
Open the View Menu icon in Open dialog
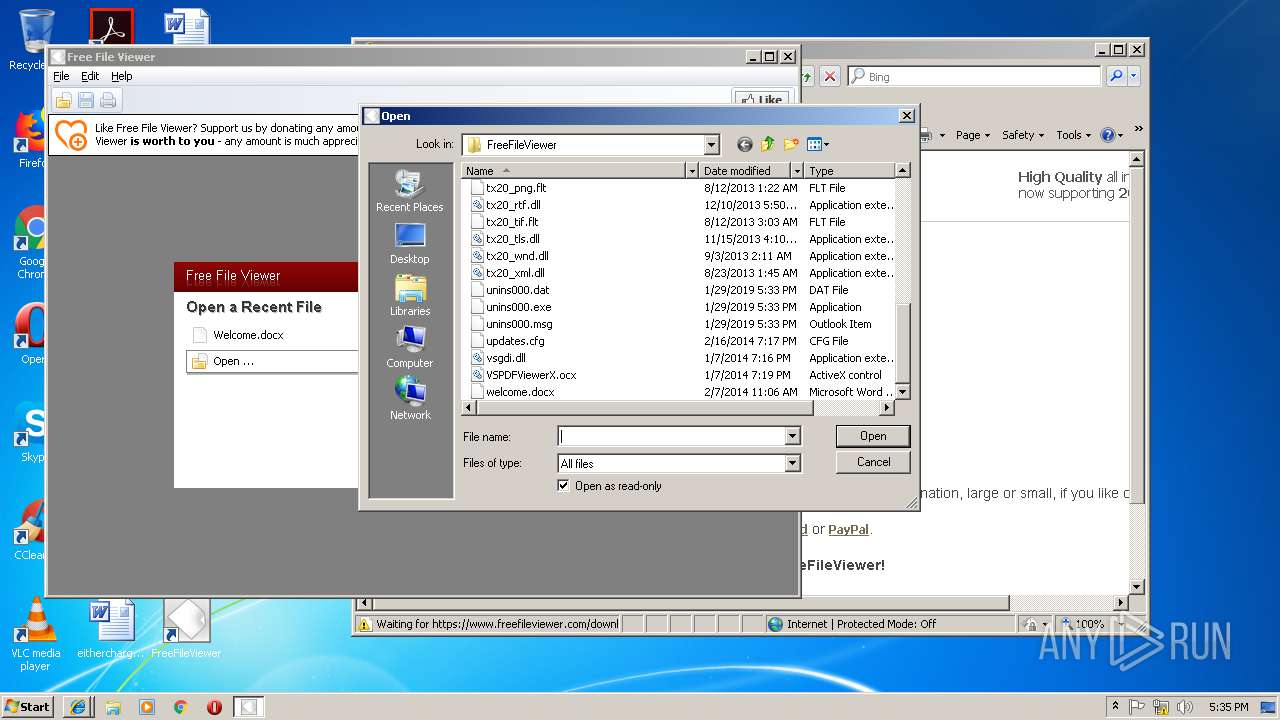pyautogui.click(x=818, y=144)
